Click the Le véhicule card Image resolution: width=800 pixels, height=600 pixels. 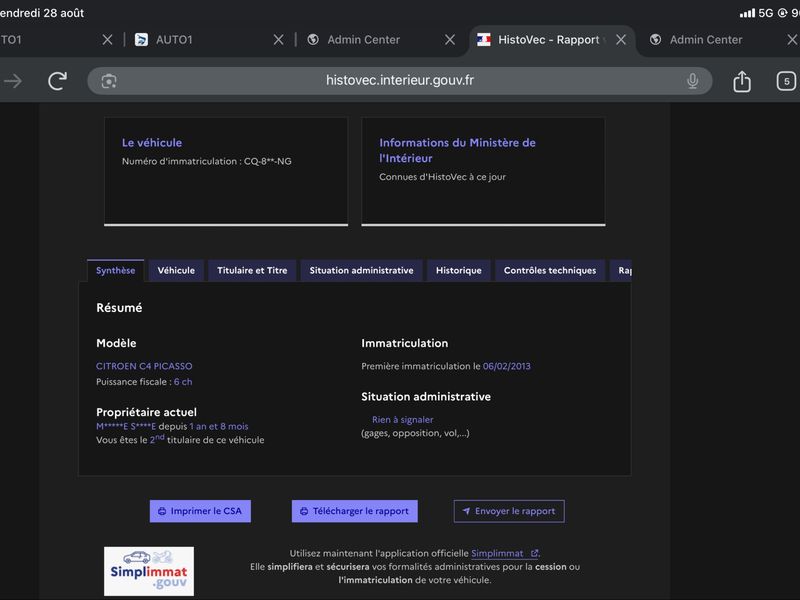point(226,171)
